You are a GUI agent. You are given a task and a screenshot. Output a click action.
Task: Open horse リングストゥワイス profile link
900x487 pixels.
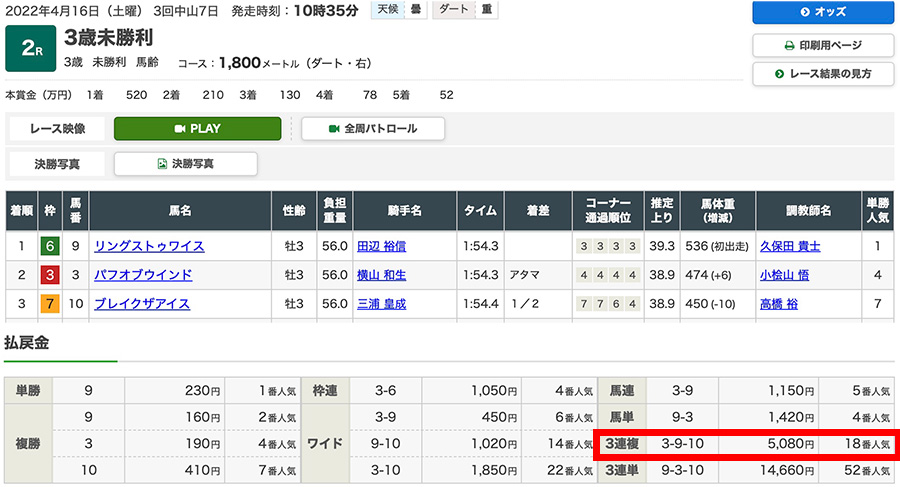coord(149,246)
